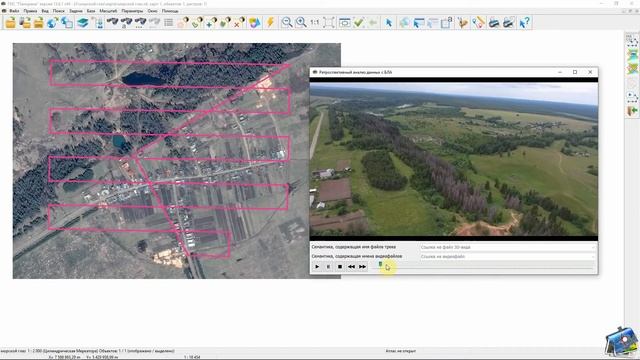Click the aerial video preview frame
Image resolution: width=640 pixels, height=360 pixels.
click(454, 159)
